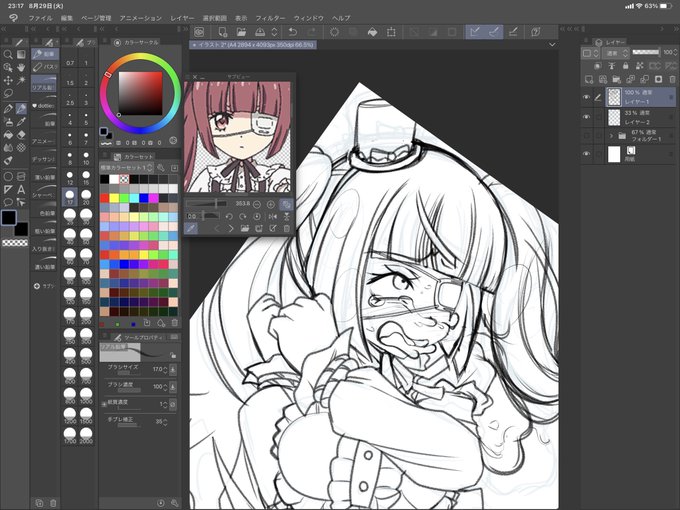Create a new layer folder
Image resolution: width=680 pixels, height=510 pixels.
coord(617,79)
